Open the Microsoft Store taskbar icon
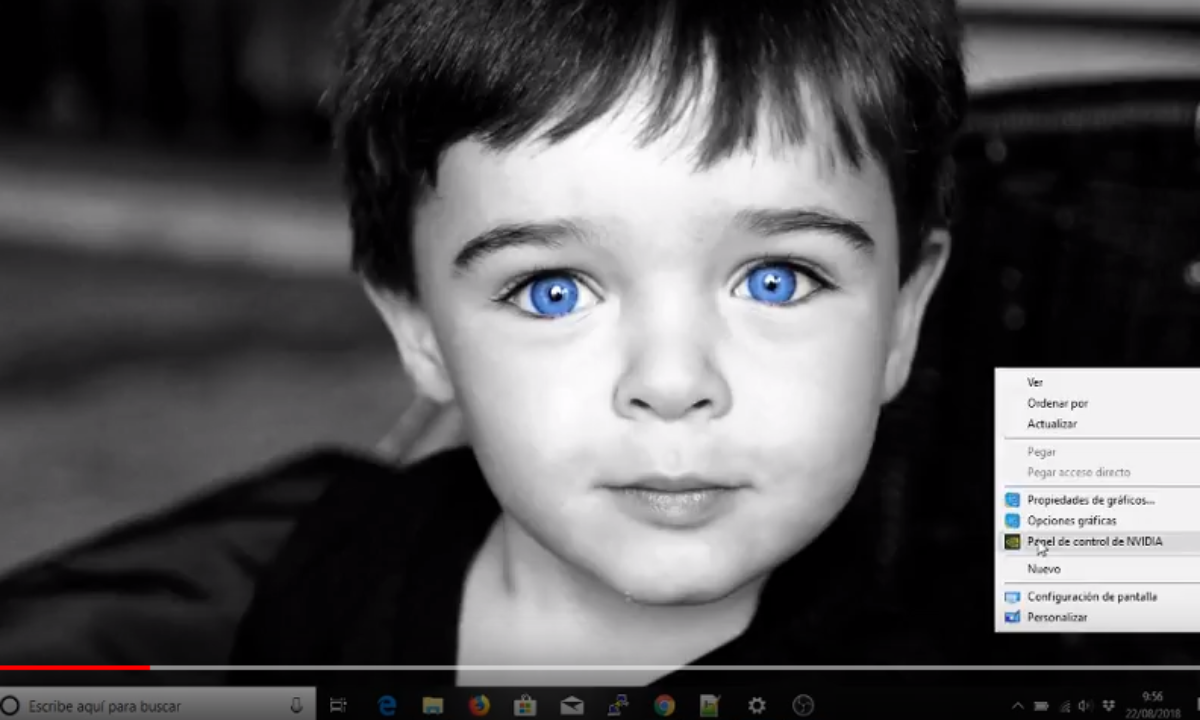This screenshot has width=1200, height=720. point(525,705)
